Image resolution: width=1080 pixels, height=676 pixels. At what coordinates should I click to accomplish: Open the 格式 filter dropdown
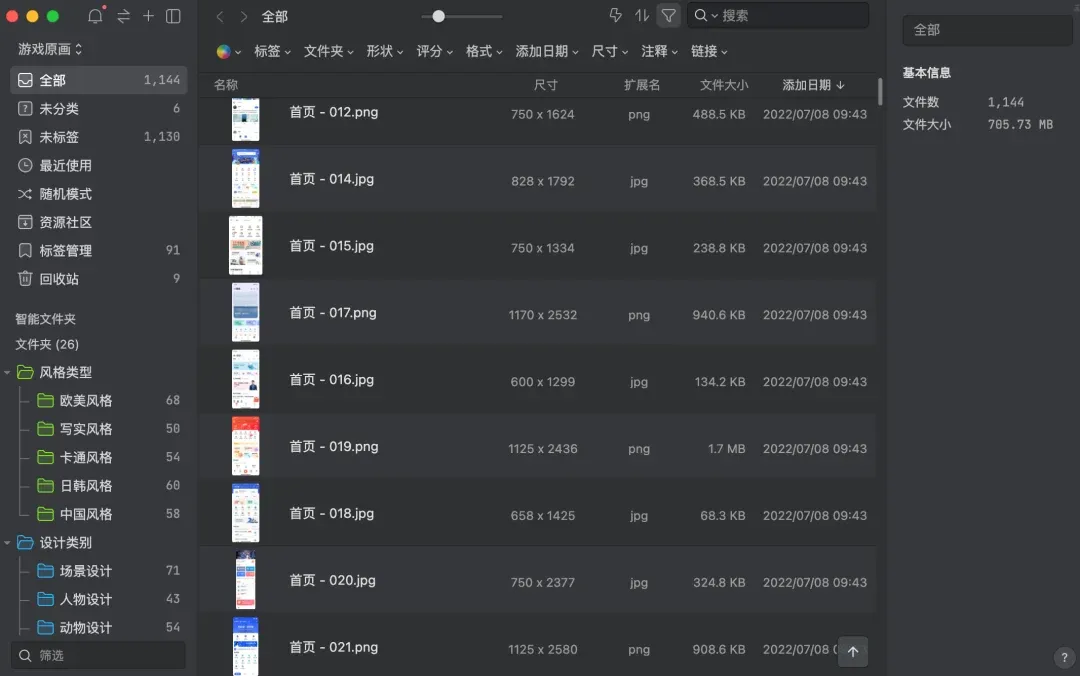click(484, 52)
